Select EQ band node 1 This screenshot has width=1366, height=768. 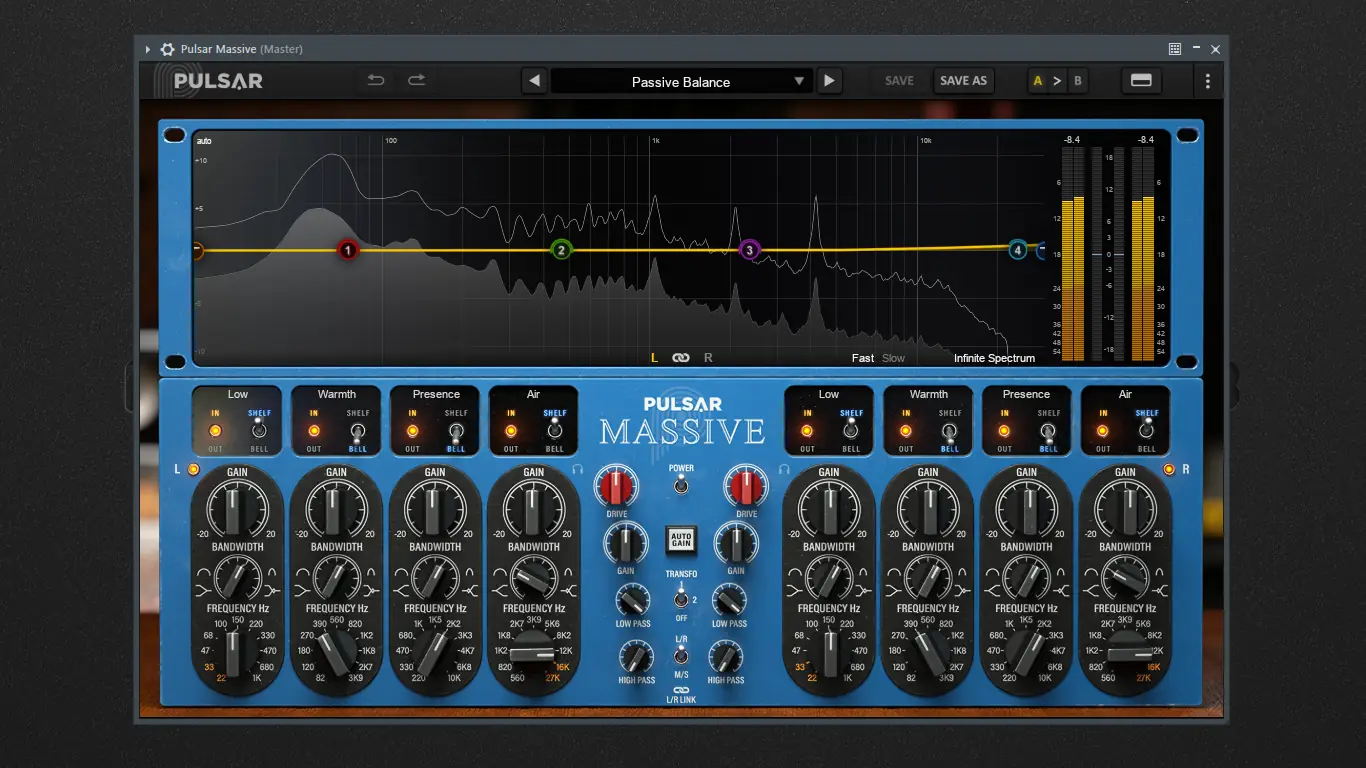348,250
